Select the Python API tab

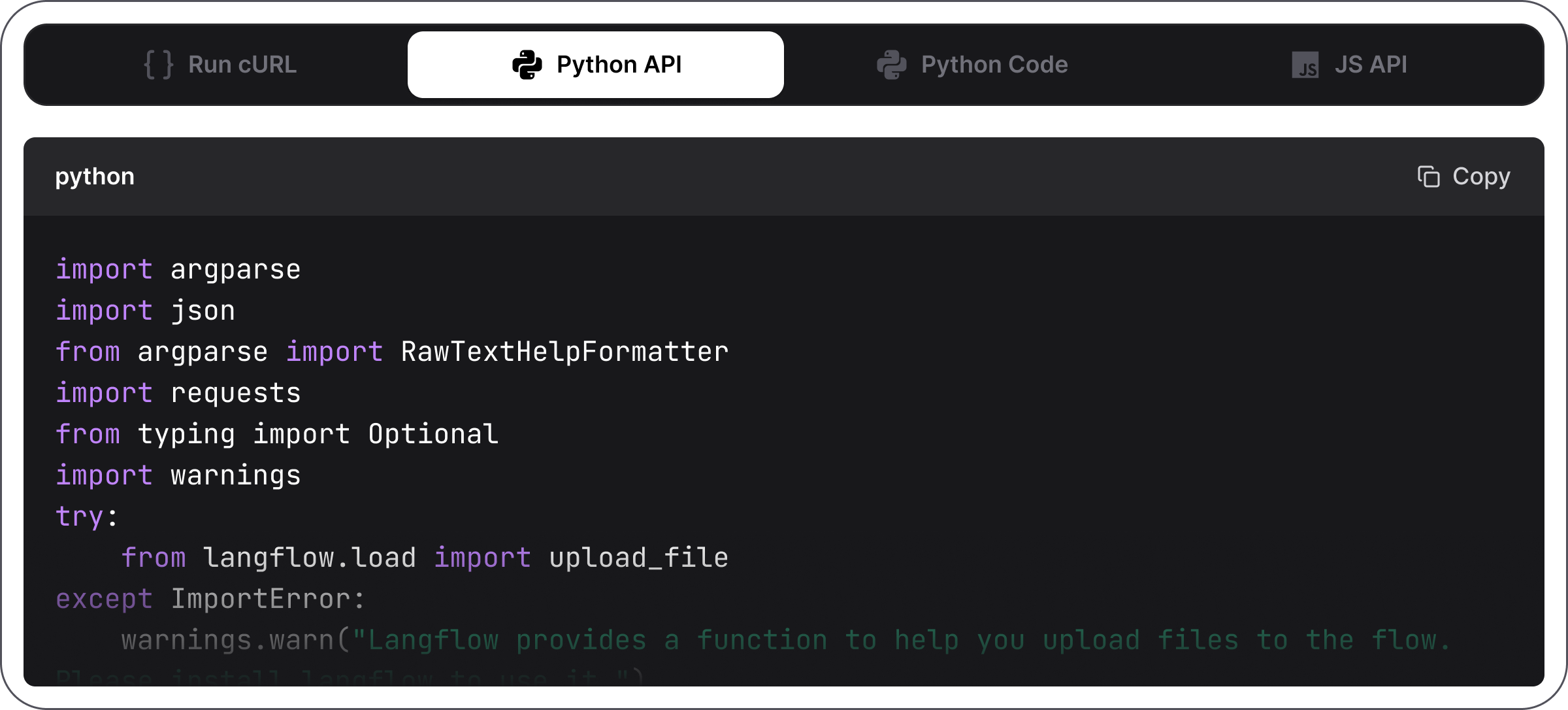pos(596,65)
